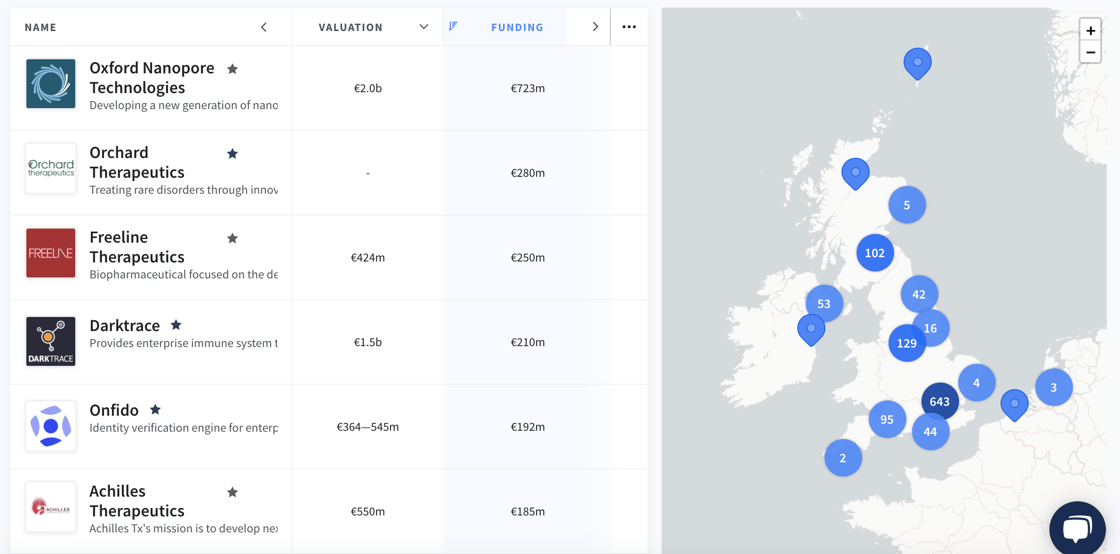
Task: Show next columns with right chevron
Action: tap(595, 27)
